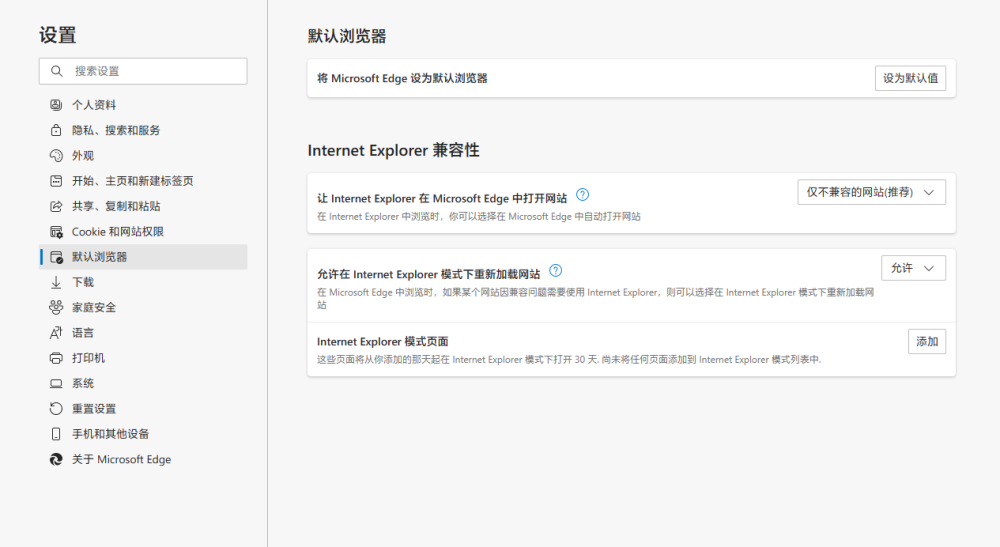Click the Cookie 和网站权限 icon
This screenshot has width=1000, height=547.
(56, 231)
